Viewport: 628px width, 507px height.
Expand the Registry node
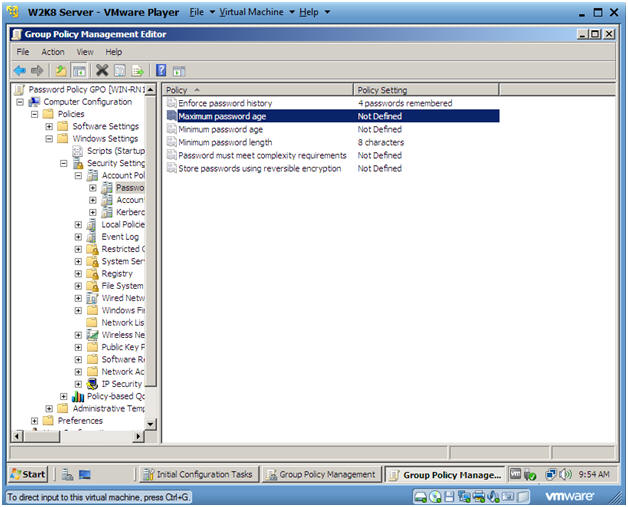[78, 274]
